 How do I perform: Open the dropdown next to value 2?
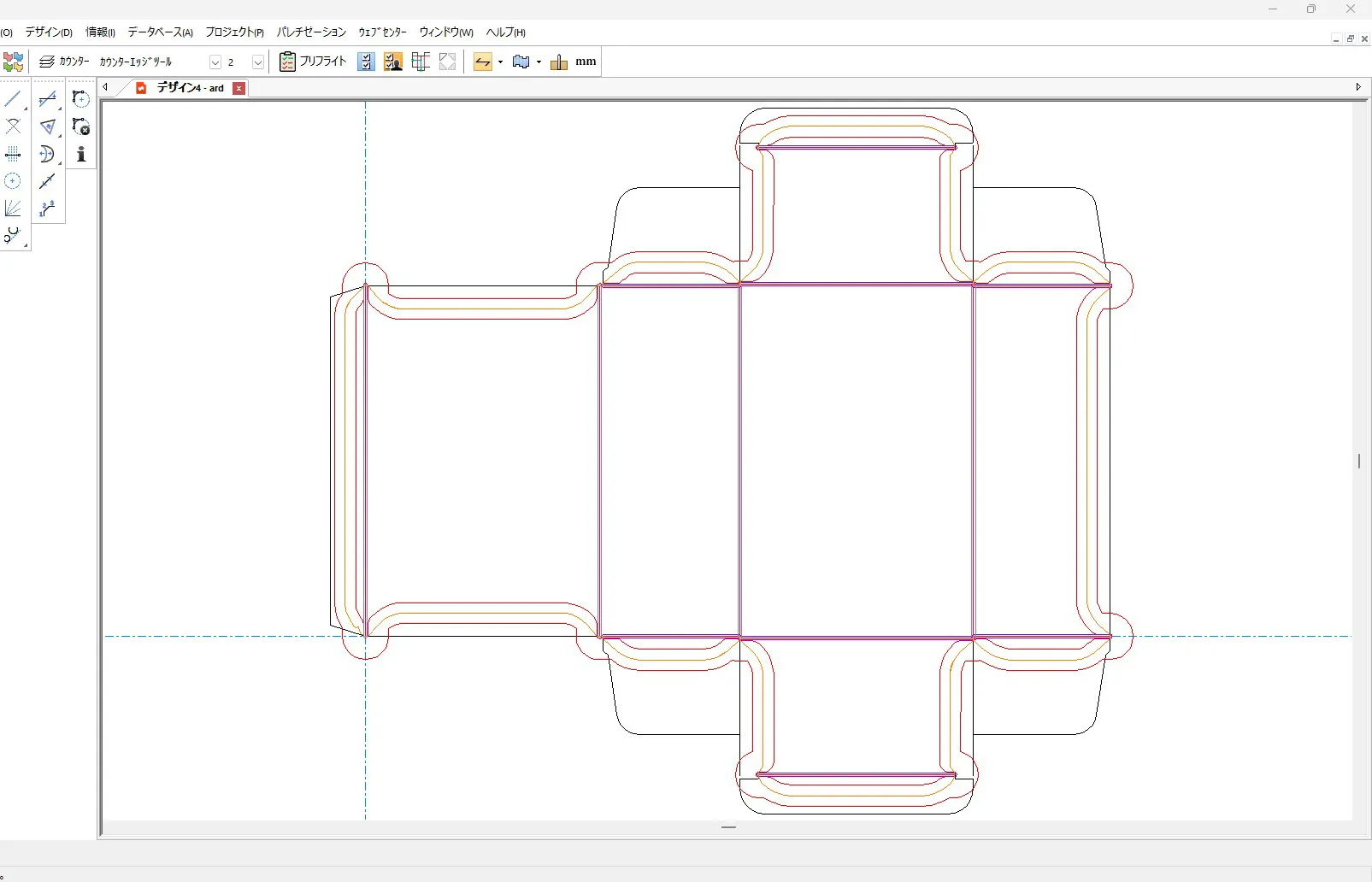coord(257,62)
